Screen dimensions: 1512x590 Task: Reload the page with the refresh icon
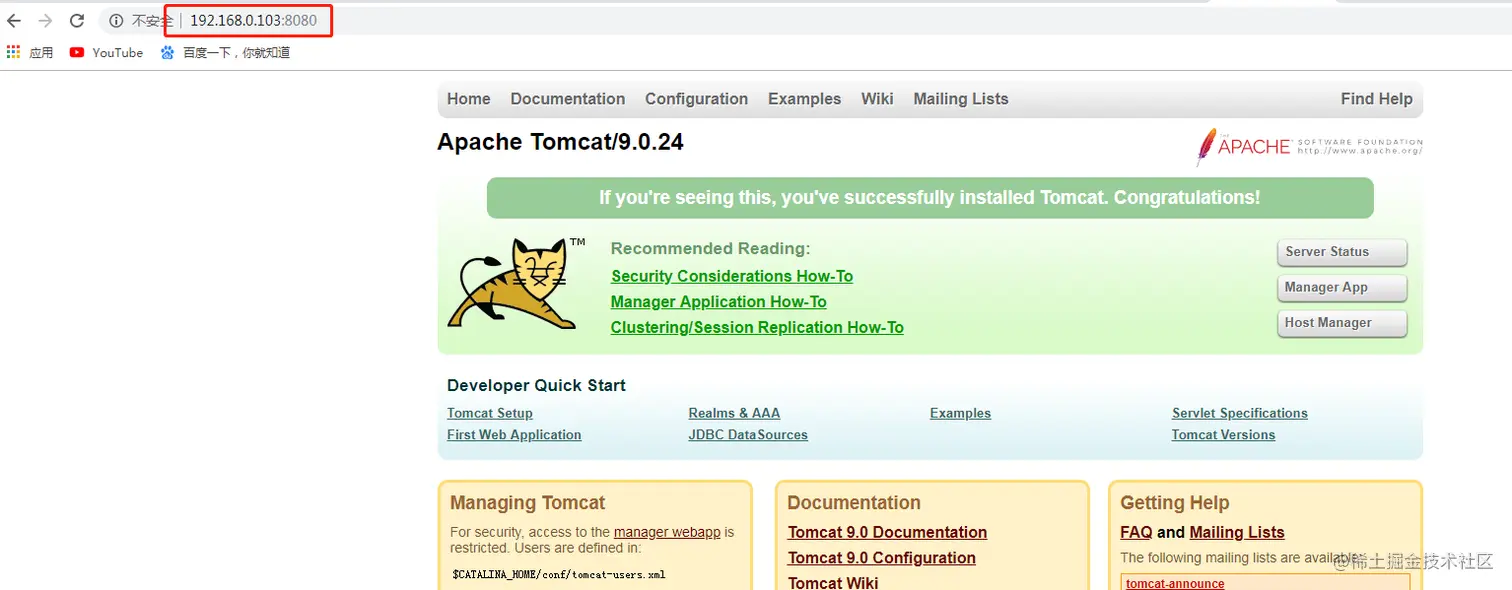point(77,20)
